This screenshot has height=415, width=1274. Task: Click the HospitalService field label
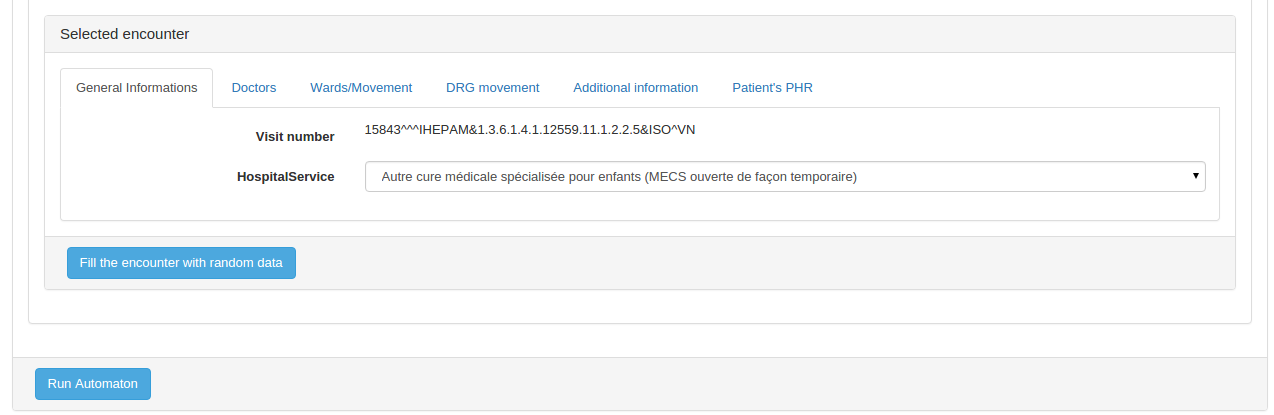285,177
